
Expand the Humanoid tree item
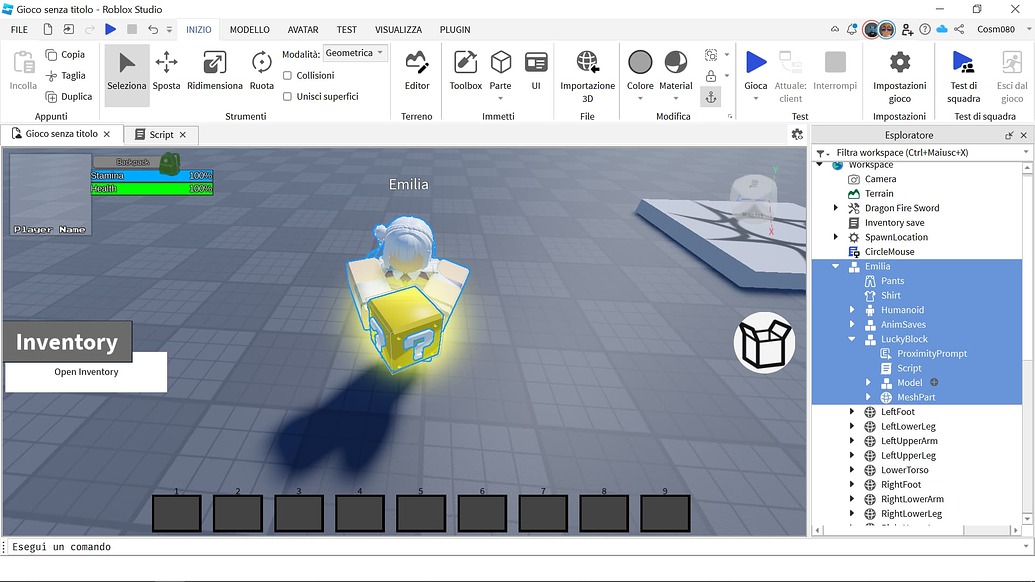point(853,310)
